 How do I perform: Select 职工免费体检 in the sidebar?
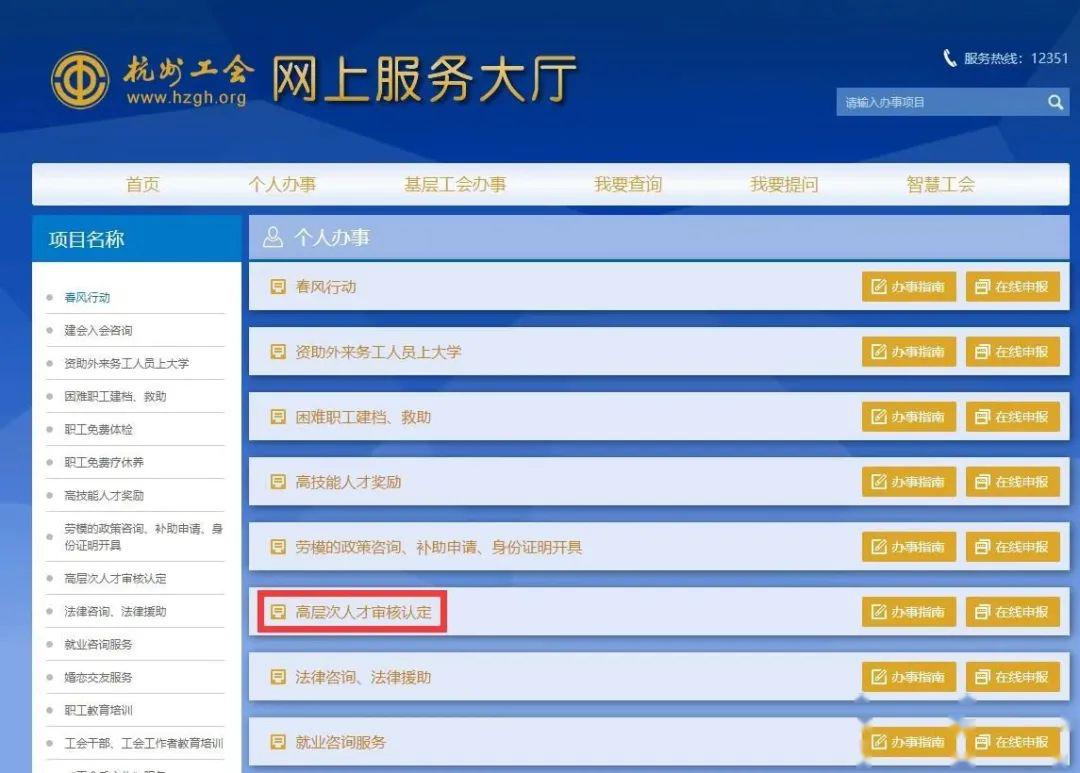click(x=98, y=430)
